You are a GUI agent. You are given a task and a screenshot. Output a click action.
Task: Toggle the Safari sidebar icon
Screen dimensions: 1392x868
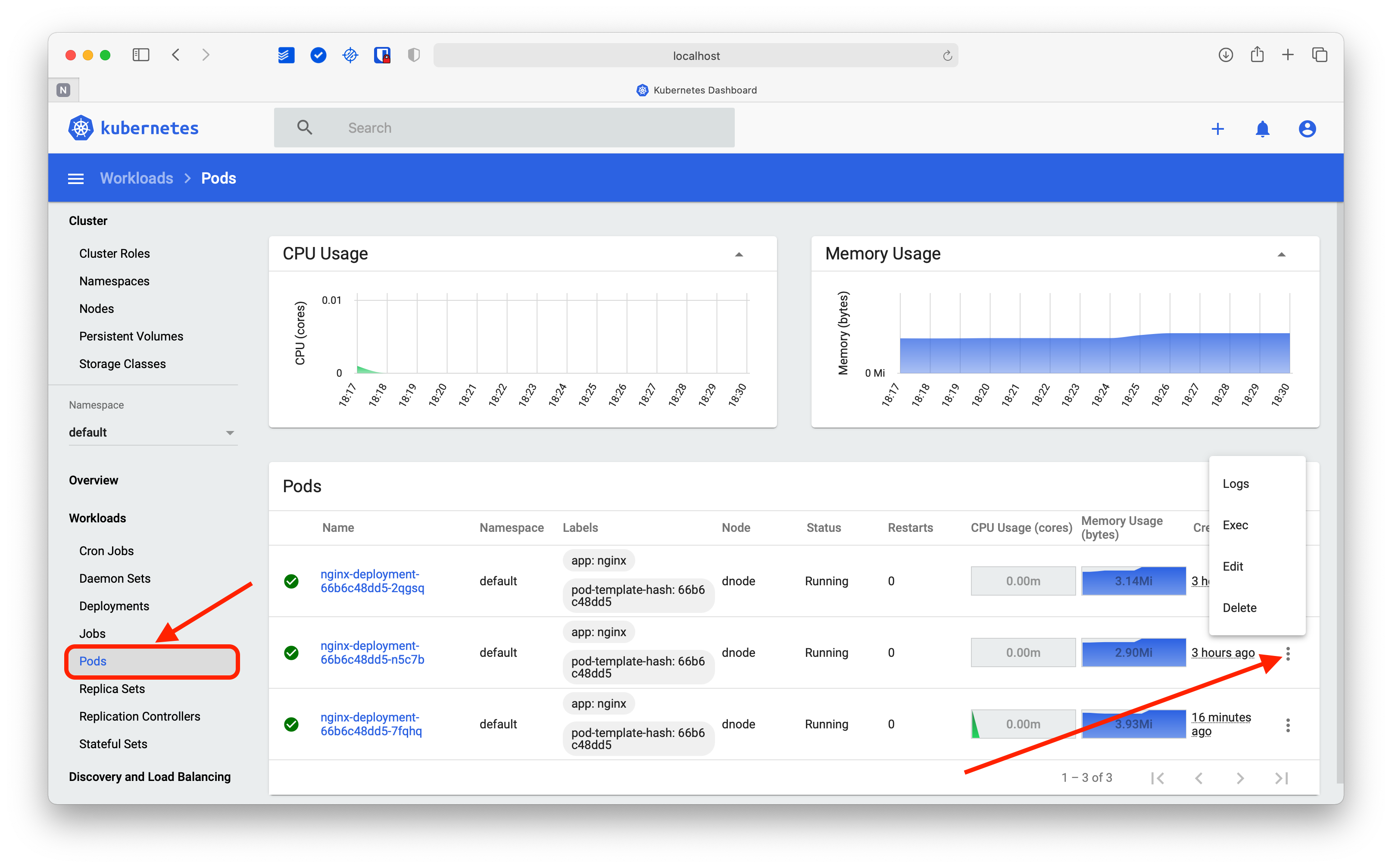pos(140,55)
